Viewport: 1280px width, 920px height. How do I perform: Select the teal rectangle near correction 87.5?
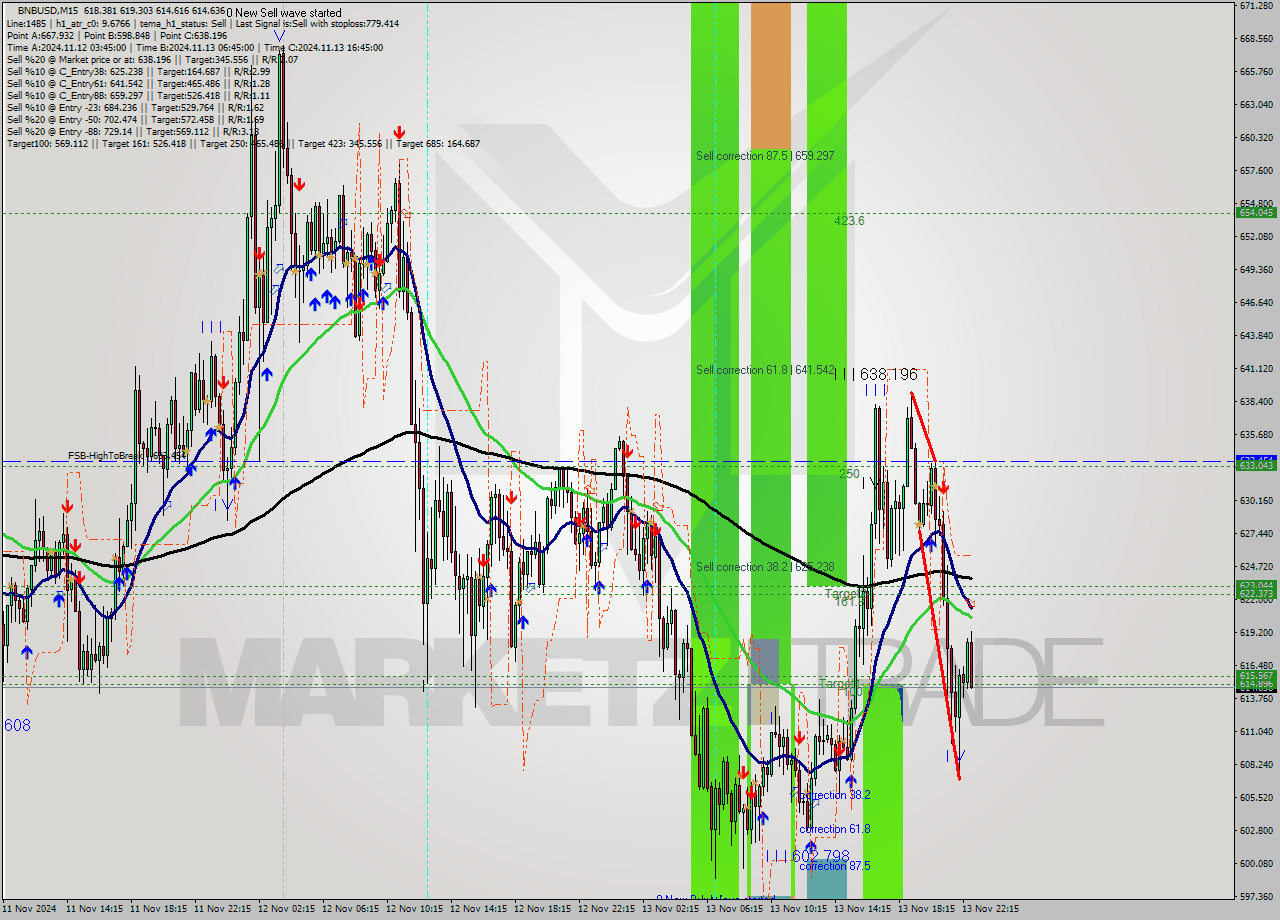[x=826, y=880]
